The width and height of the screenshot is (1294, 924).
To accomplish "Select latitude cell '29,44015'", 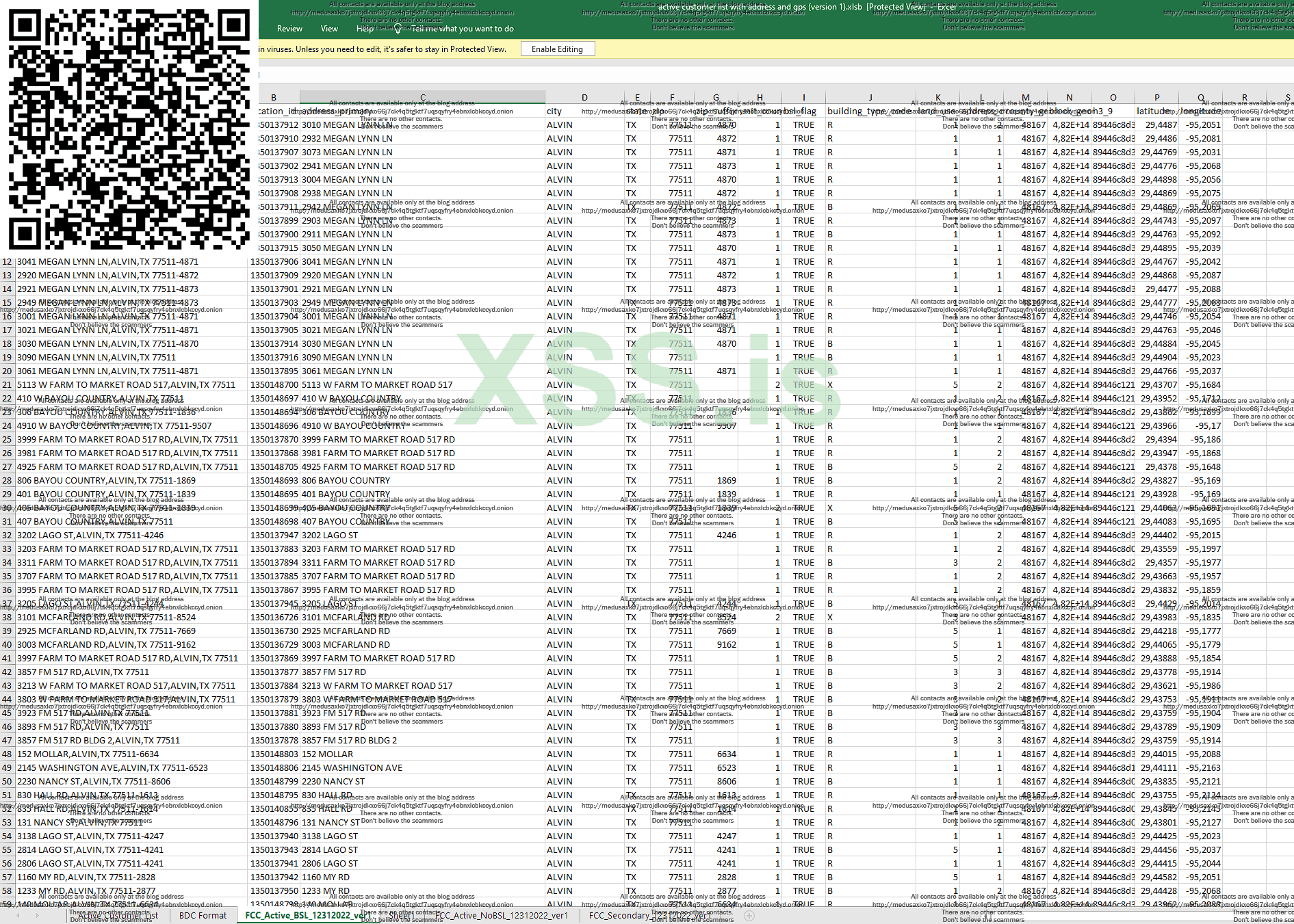I will click(1157, 754).
